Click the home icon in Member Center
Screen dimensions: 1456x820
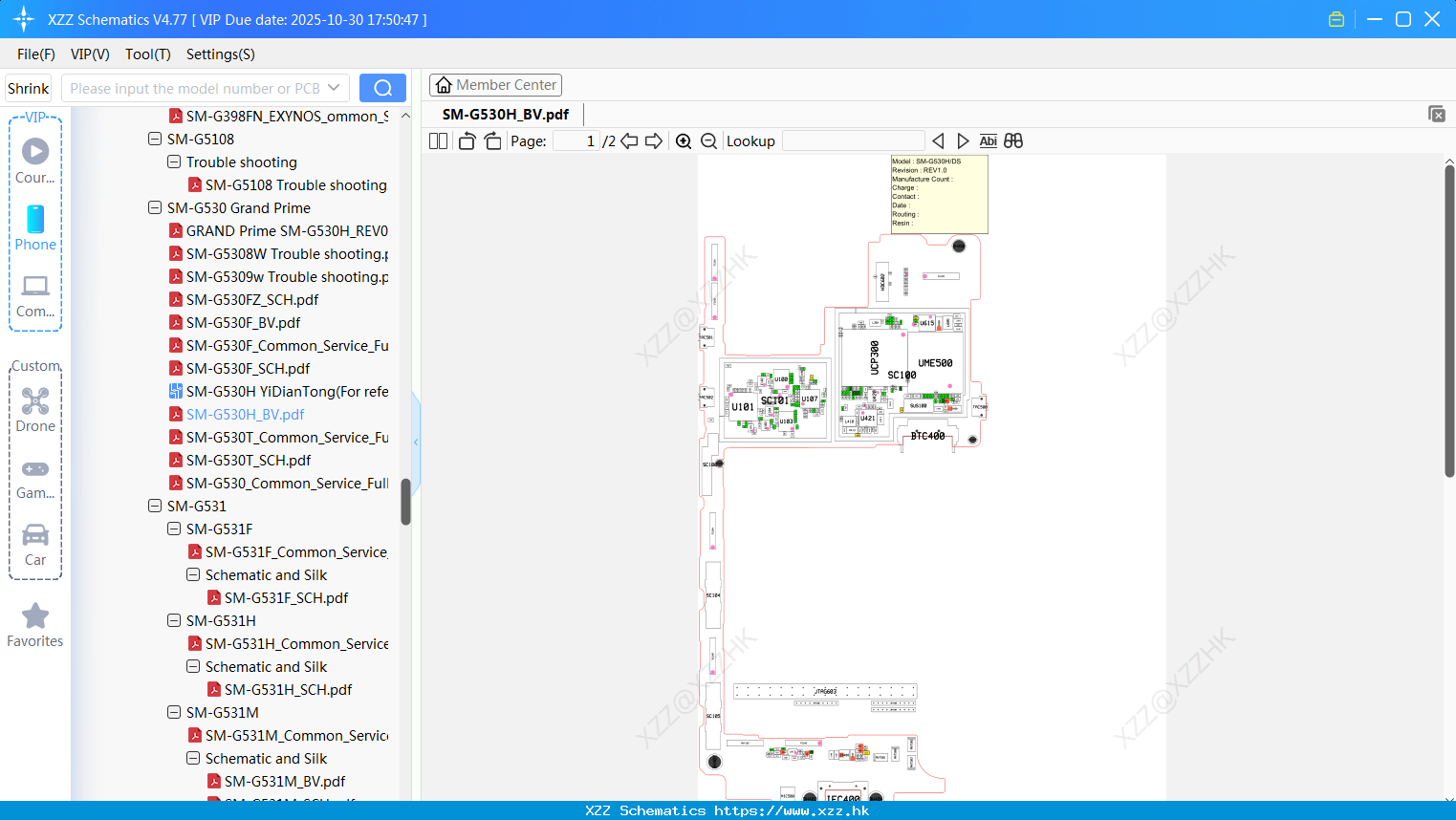pos(444,85)
